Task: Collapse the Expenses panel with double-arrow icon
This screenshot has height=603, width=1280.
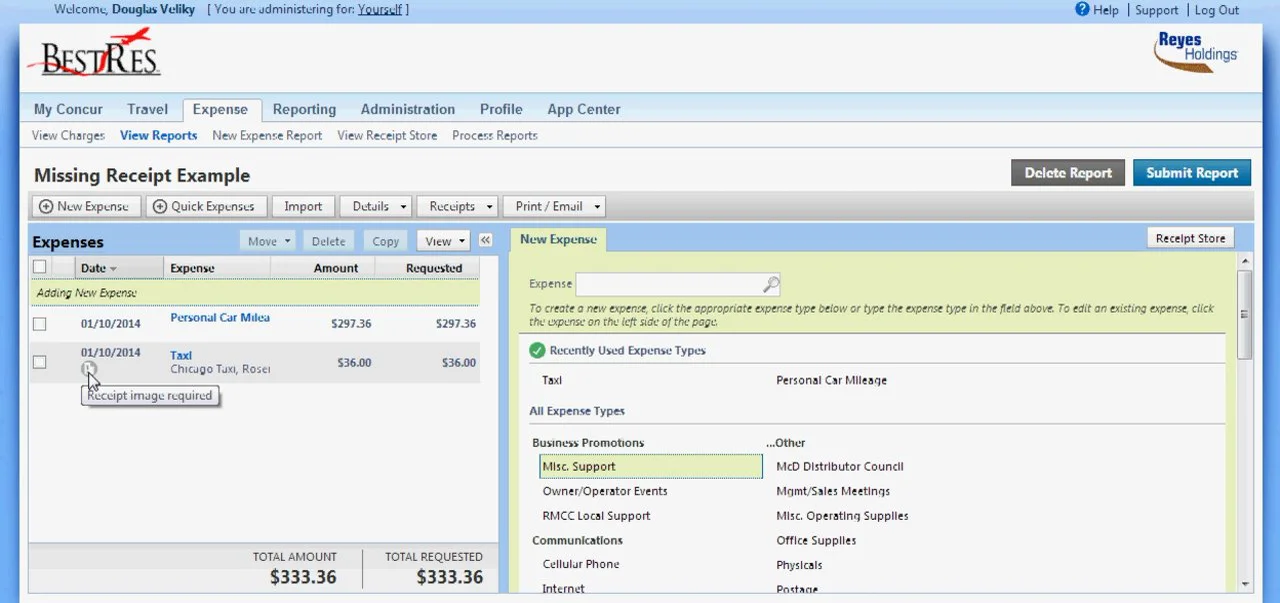Action: [486, 241]
